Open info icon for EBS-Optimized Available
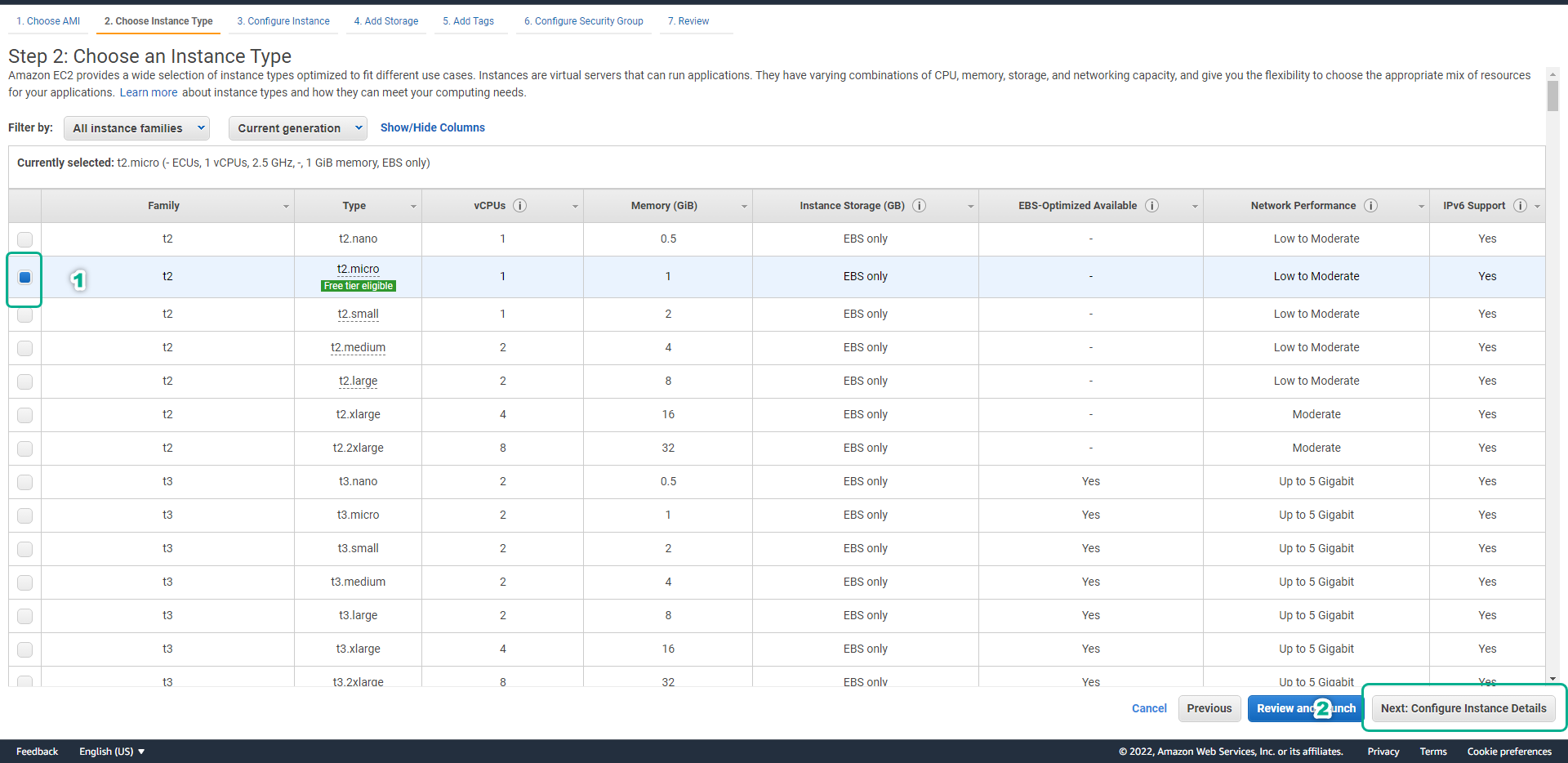This screenshot has height=763, width=1568. pos(1151,206)
